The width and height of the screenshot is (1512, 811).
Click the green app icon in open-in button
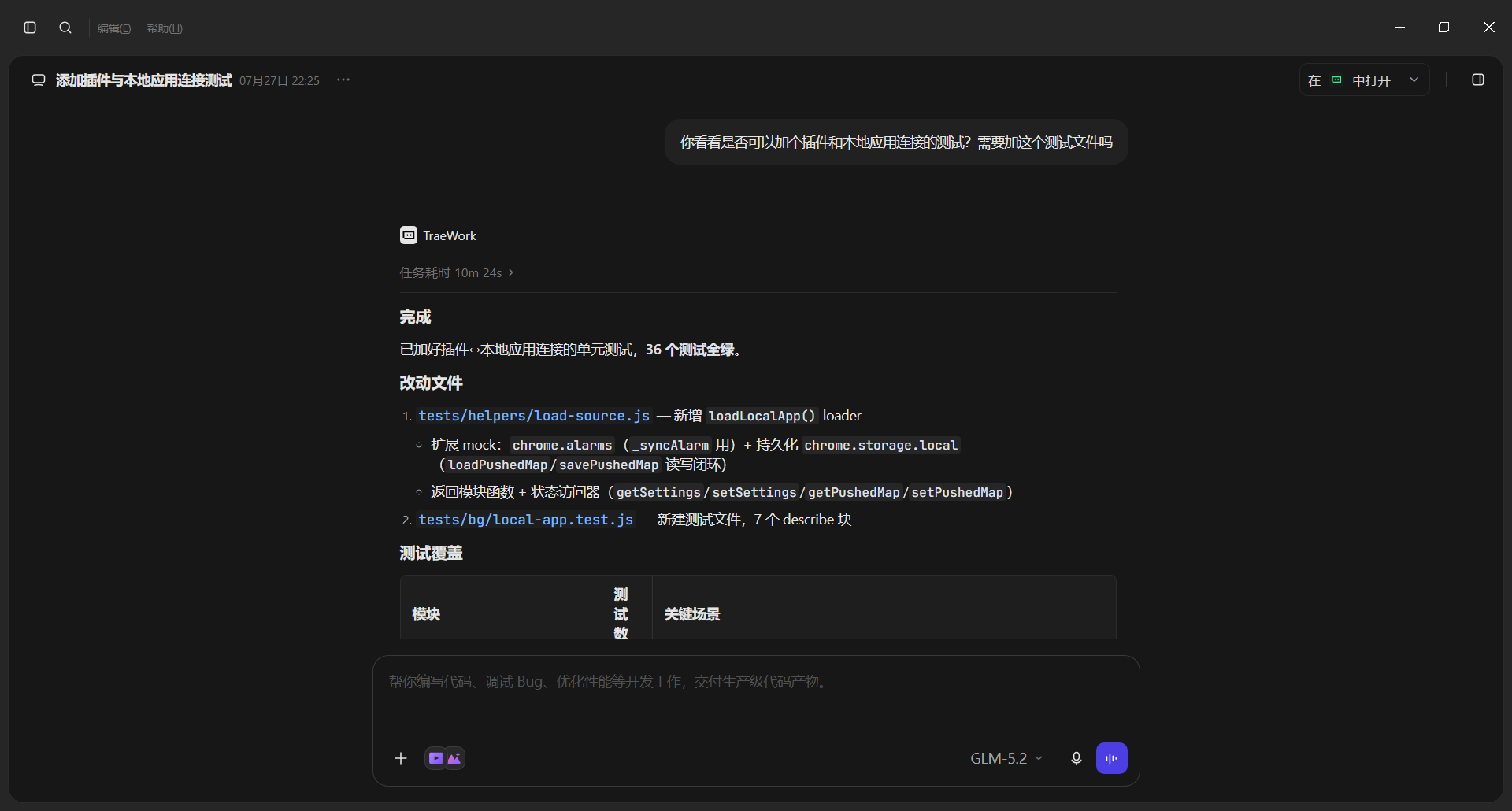point(1336,80)
